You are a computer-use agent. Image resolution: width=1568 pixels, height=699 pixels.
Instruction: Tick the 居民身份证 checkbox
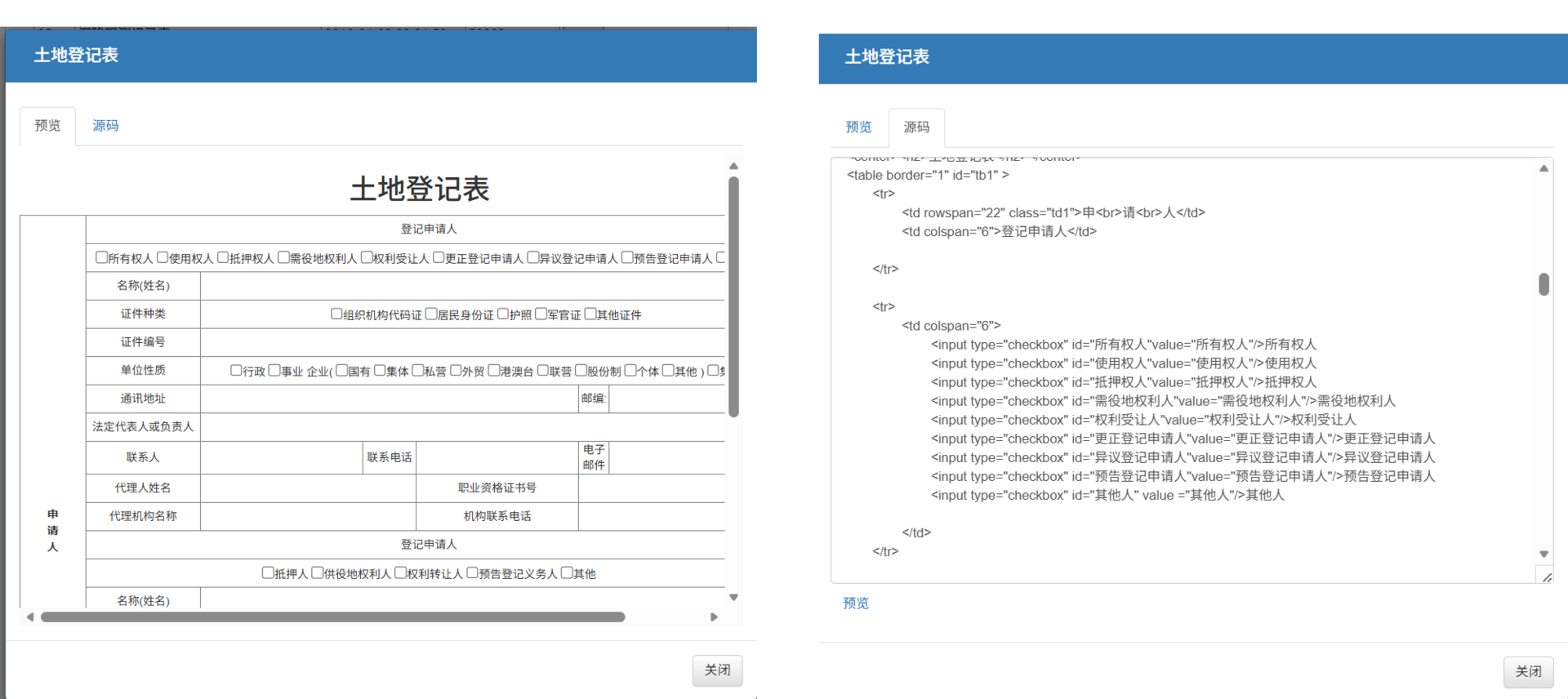pyautogui.click(x=431, y=314)
